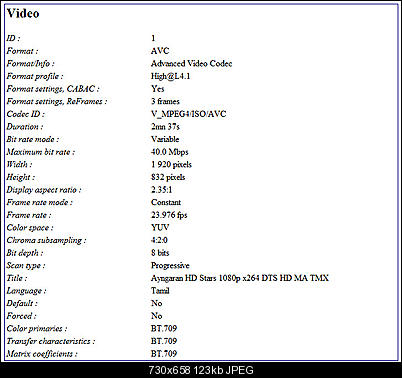Select the Color space YUV value
402x378 pixels.
tap(160, 228)
